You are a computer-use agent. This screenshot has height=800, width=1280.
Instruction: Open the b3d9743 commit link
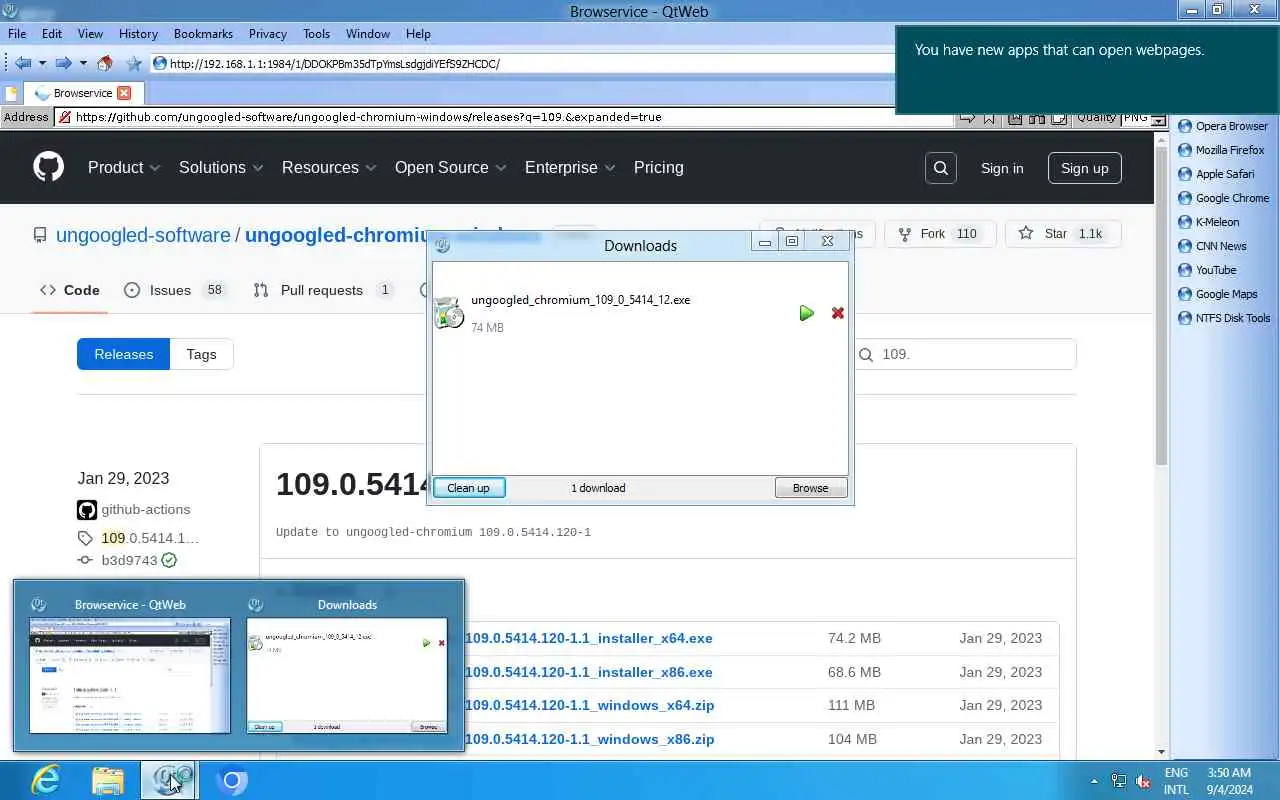129,560
